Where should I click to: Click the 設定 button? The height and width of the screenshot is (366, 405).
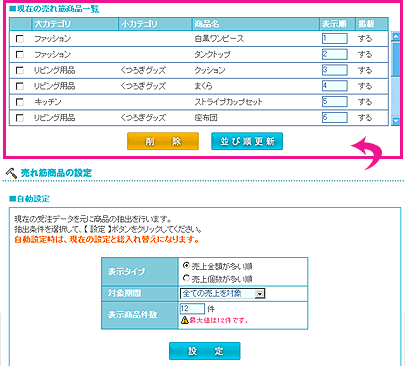tap(205, 351)
